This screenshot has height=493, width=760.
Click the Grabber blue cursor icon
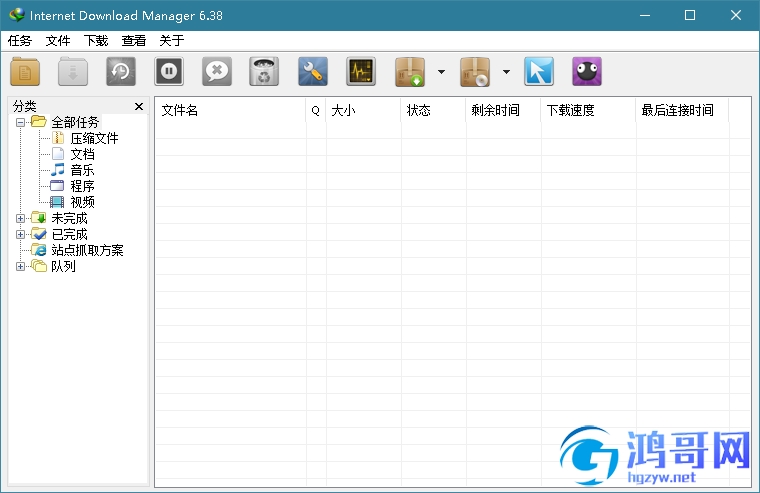538,72
